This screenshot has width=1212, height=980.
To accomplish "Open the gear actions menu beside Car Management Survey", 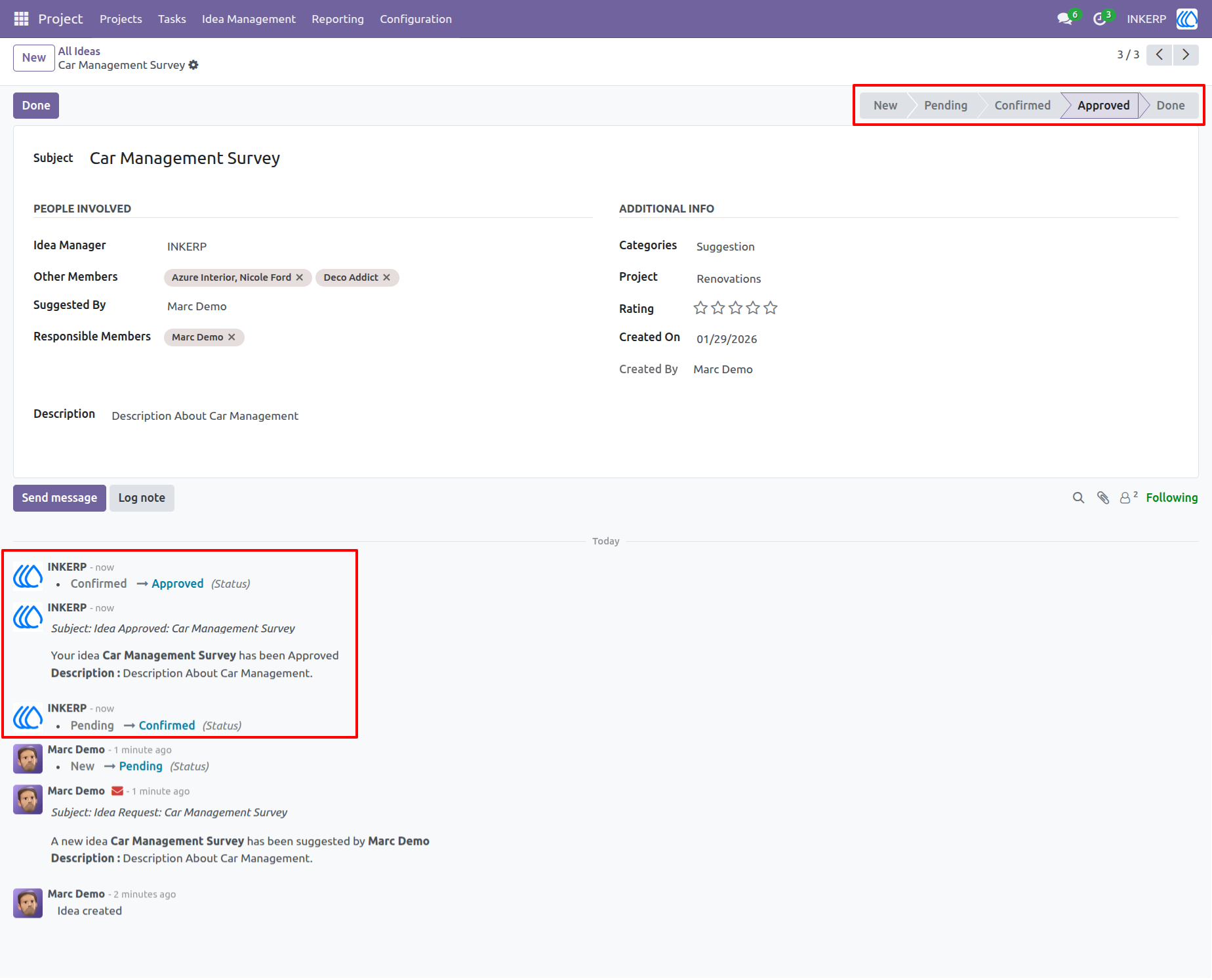I will [193, 65].
